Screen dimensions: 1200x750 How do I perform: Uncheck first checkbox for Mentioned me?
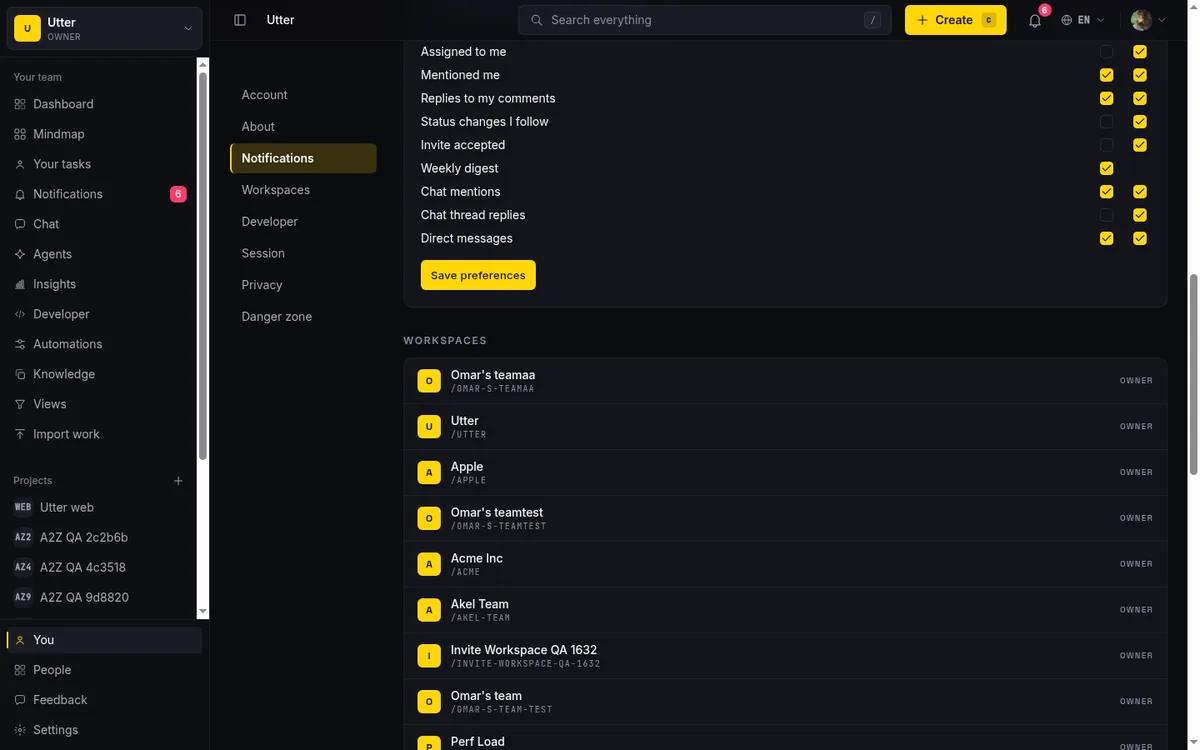(1106, 75)
